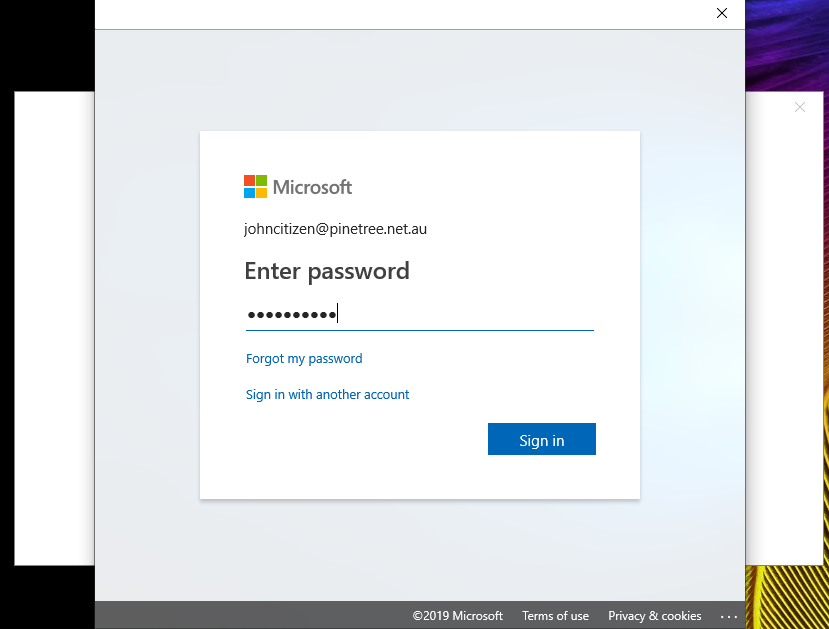Click the ©2019 Microsoft footer text
829x629 pixels.
457,616
